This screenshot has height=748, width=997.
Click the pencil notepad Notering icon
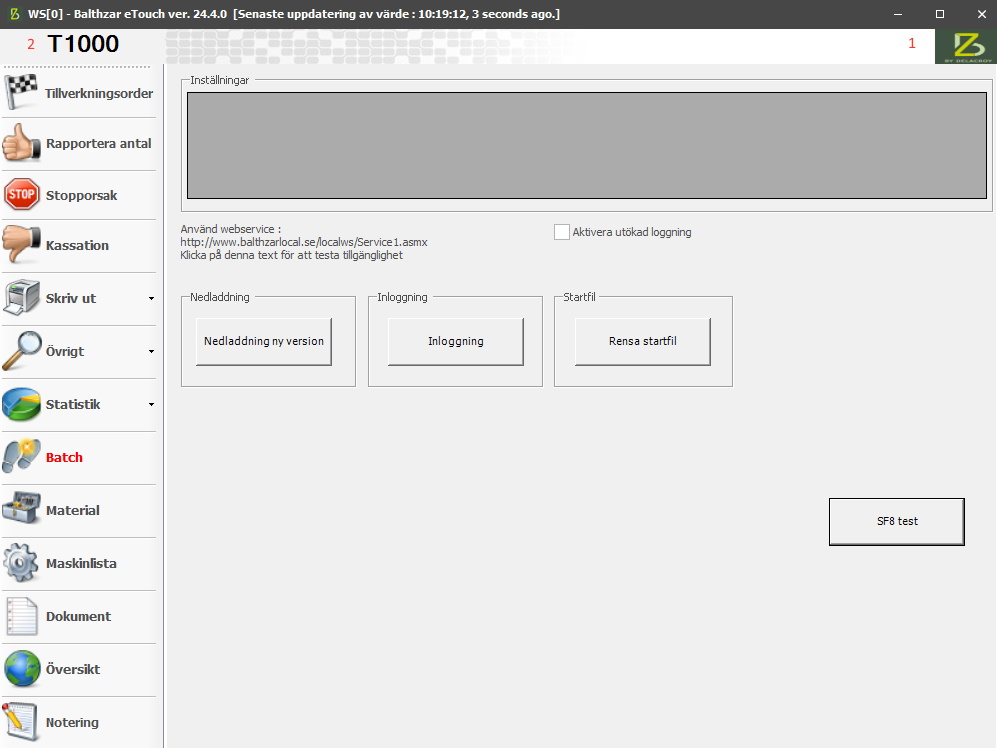click(22, 722)
